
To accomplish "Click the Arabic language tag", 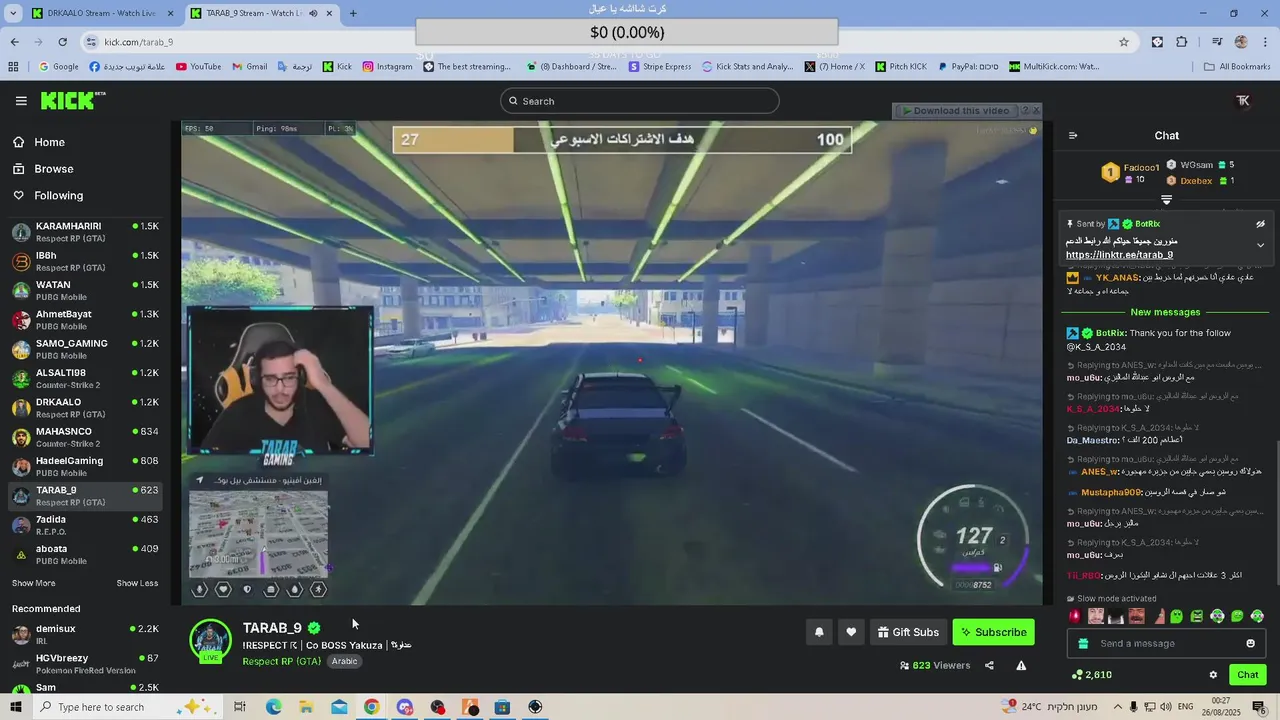I will pos(344,662).
